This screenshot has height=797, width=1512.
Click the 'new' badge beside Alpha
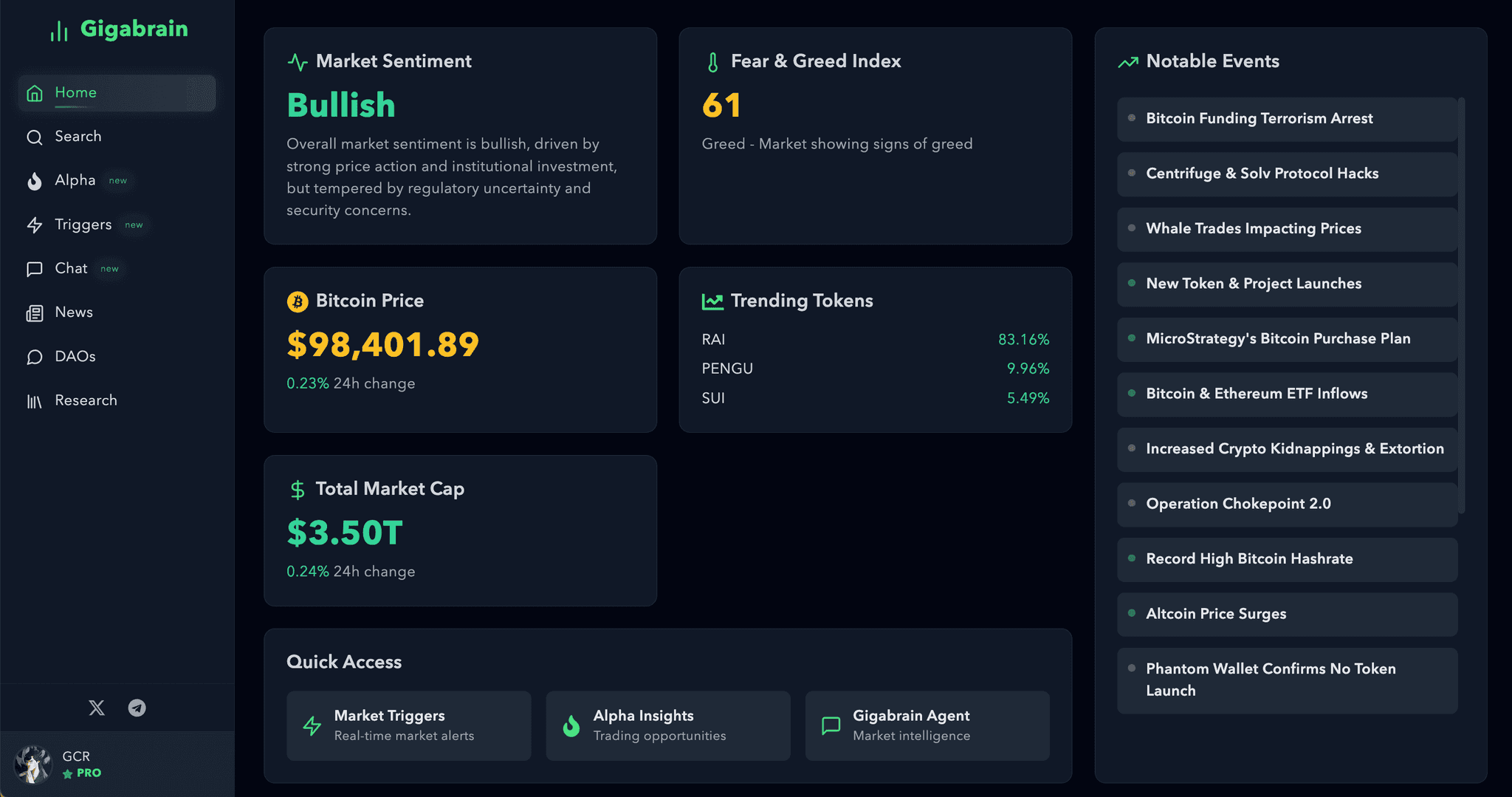pos(118,181)
